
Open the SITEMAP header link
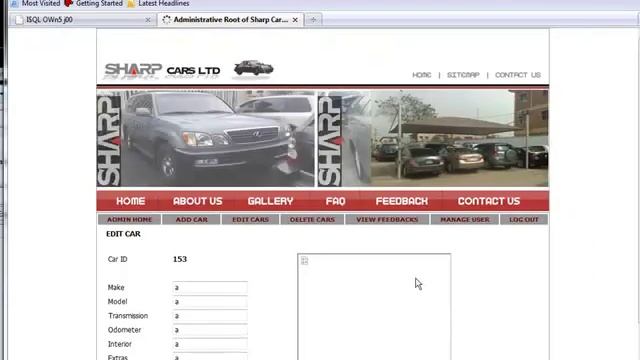[463, 75]
